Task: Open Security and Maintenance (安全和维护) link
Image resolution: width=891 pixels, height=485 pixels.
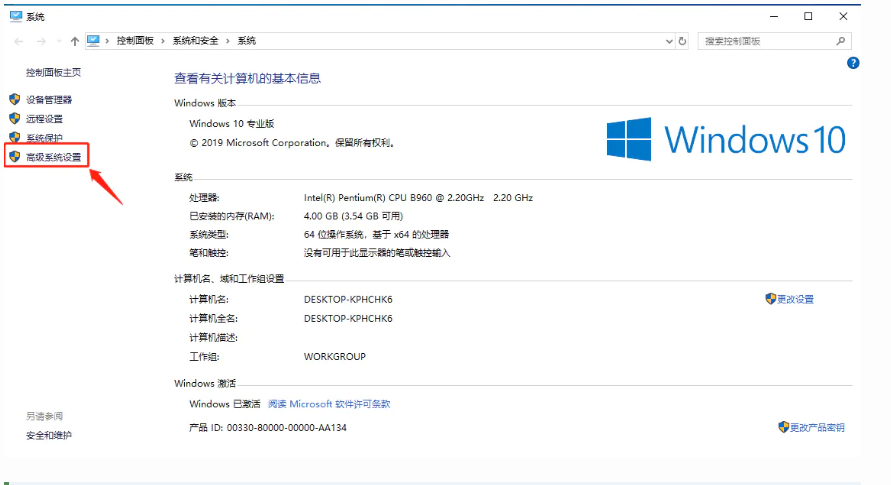Action: pos(49,436)
